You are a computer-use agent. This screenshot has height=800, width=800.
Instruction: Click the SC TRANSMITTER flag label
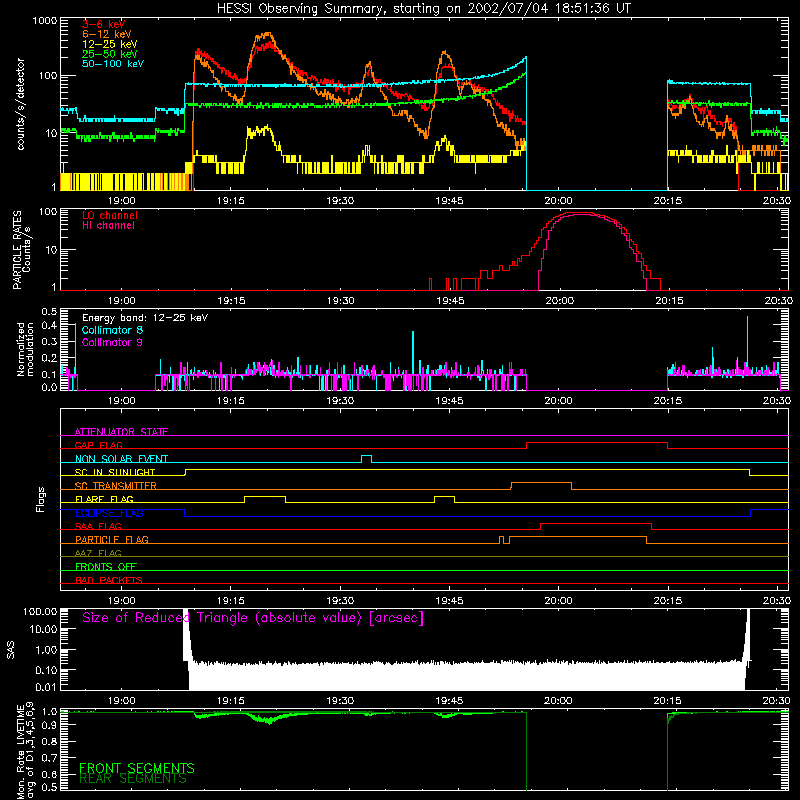(115, 485)
